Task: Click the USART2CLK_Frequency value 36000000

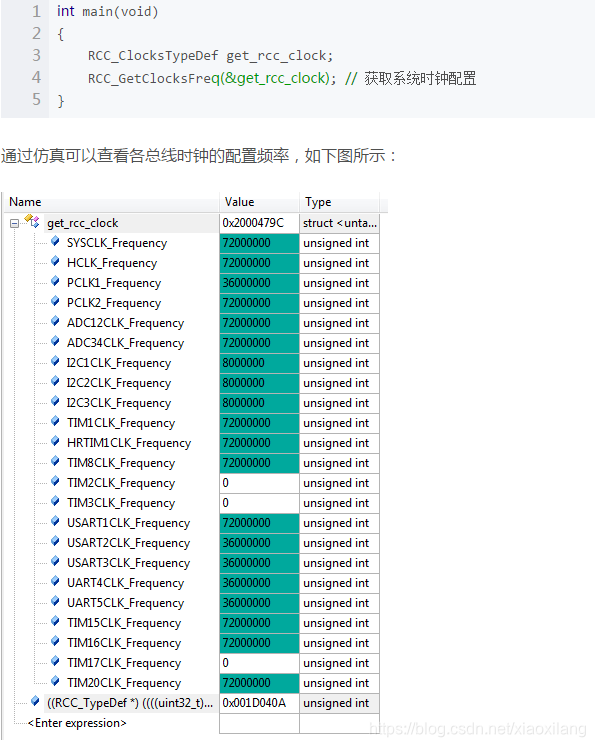Action: coord(259,543)
